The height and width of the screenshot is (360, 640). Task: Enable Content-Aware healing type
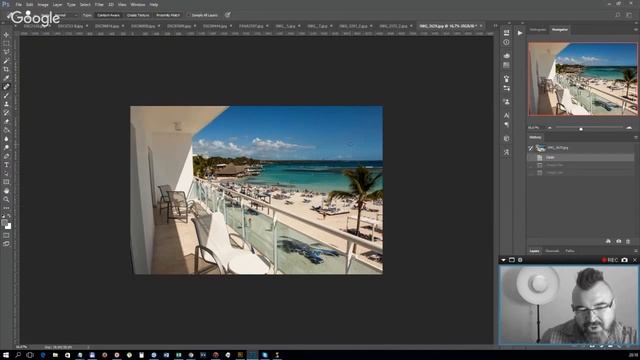point(108,15)
